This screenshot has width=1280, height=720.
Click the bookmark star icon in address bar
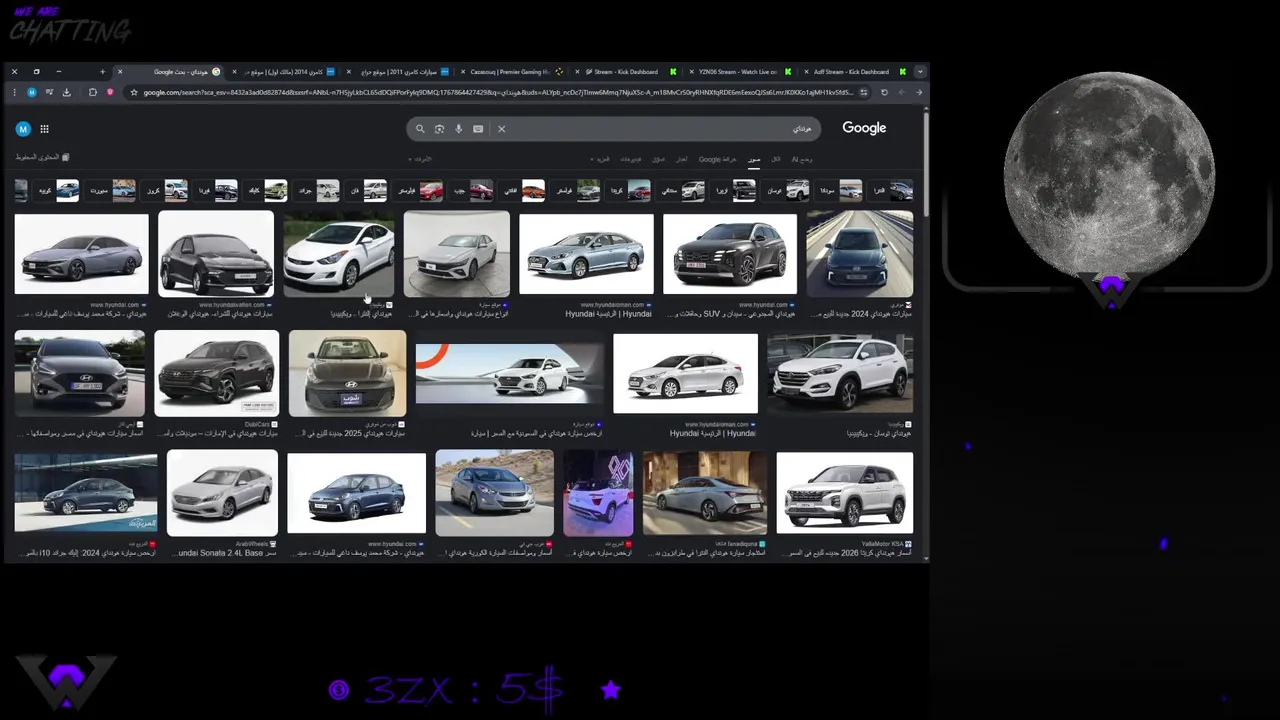(134, 92)
